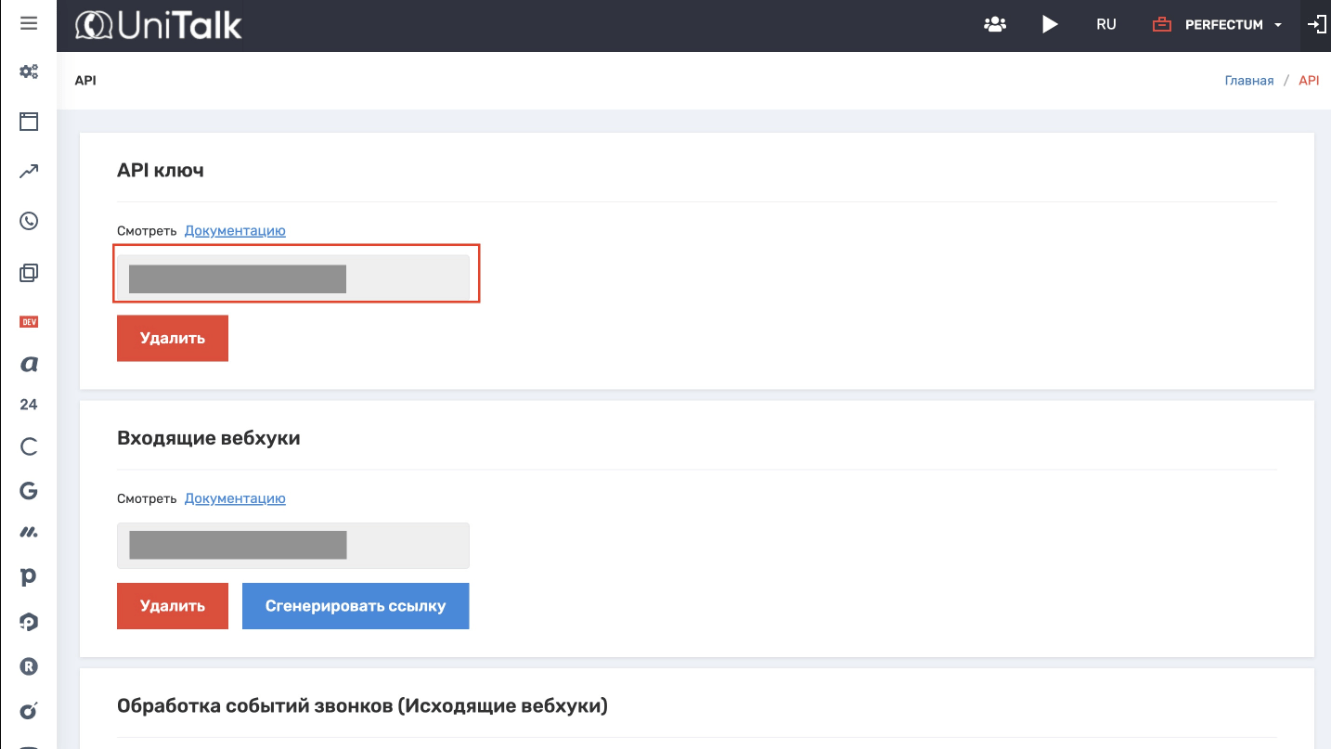Click the incoming webhook URL field
1331x749 pixels.
click(x=293, y=546)
